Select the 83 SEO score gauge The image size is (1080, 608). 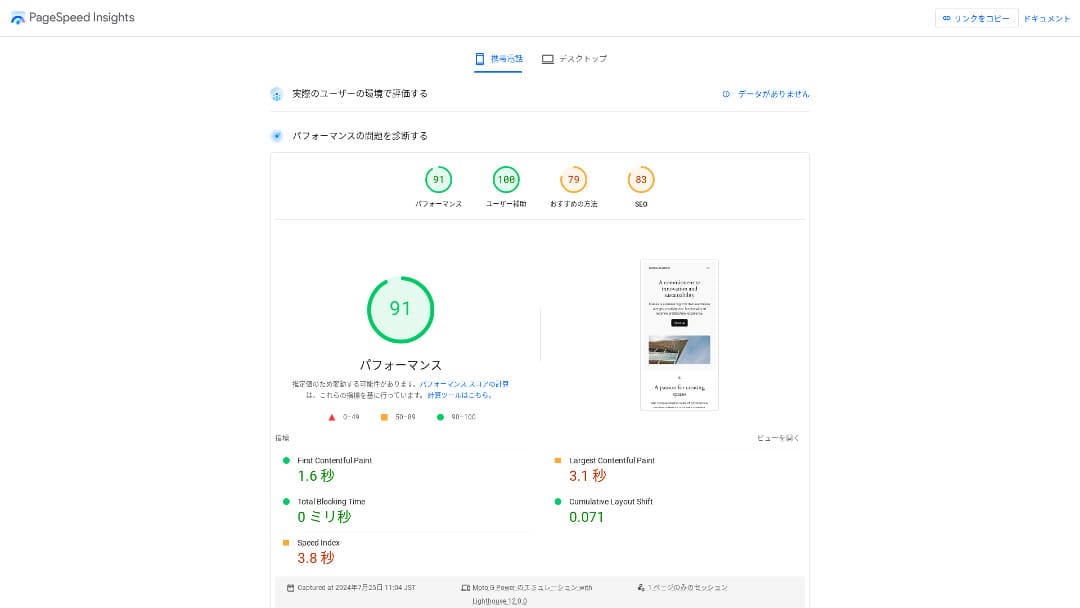pyautogui.click(x=641, y=180)
